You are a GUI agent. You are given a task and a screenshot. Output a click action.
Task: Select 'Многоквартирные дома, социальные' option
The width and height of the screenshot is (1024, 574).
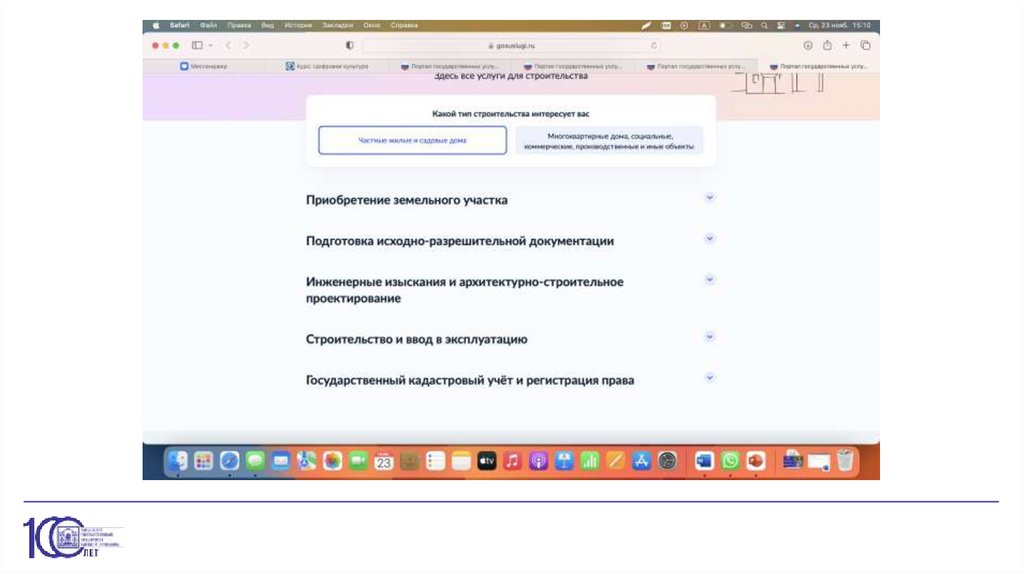[609, 141]
